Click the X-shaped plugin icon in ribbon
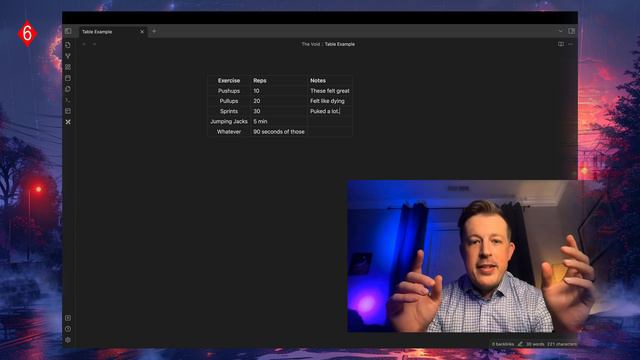 point(68,122)
